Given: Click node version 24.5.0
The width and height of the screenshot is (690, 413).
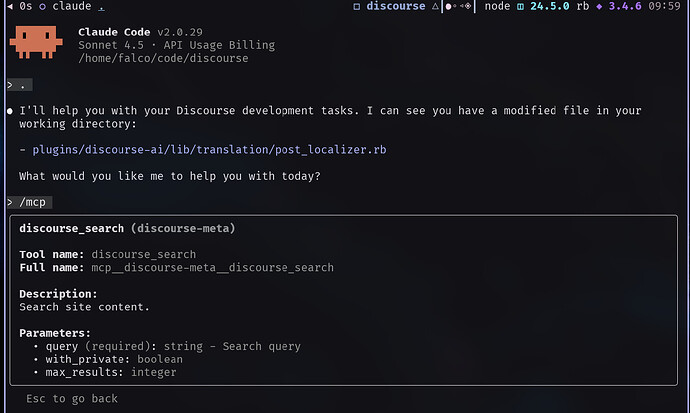Looking at the screenshot, I should click(550, 6).
